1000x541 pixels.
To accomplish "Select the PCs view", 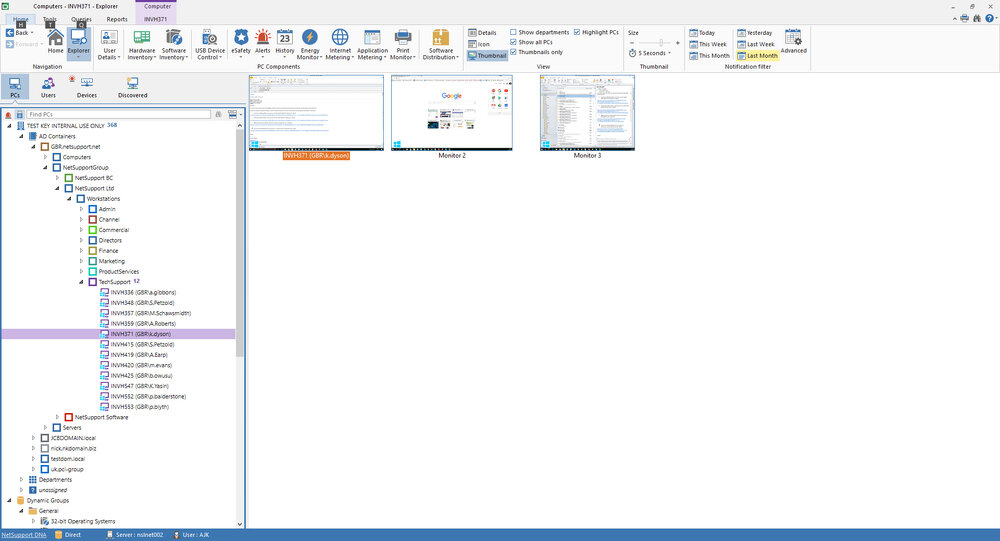I will point(15,87).
